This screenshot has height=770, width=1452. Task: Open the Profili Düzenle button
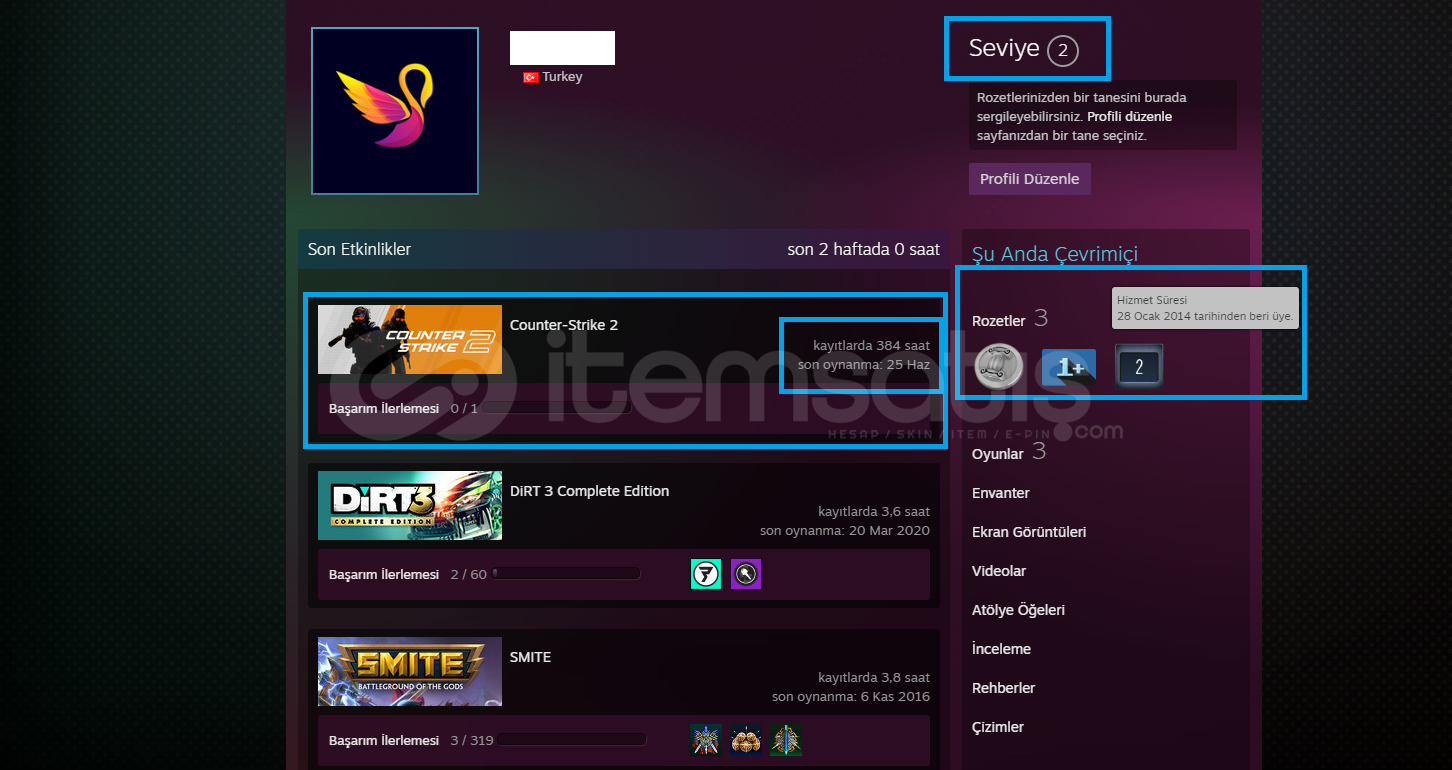coord(1030,179)
